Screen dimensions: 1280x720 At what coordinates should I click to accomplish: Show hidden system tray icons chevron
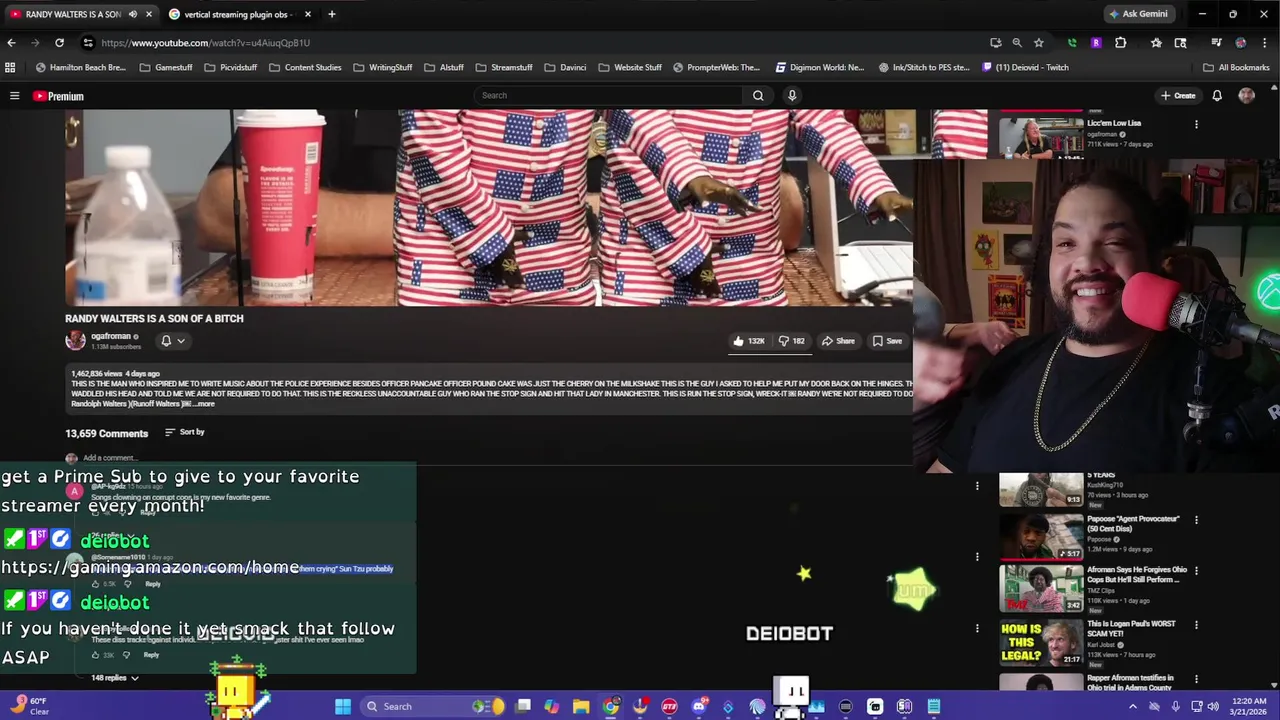coord(1132,707)
